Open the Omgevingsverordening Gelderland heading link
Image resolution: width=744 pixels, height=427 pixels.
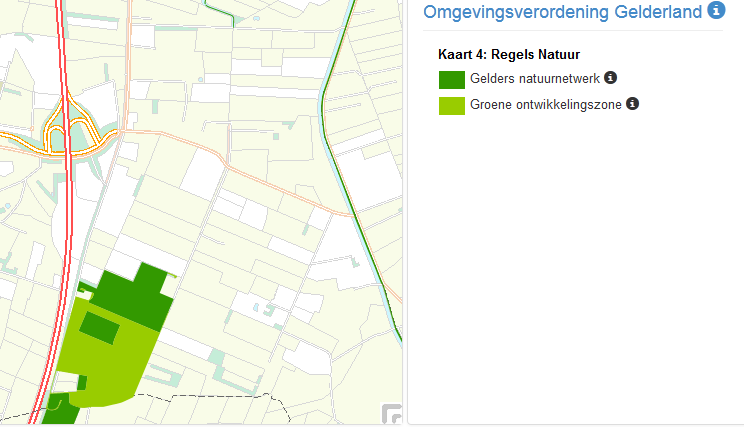point(562,12)
